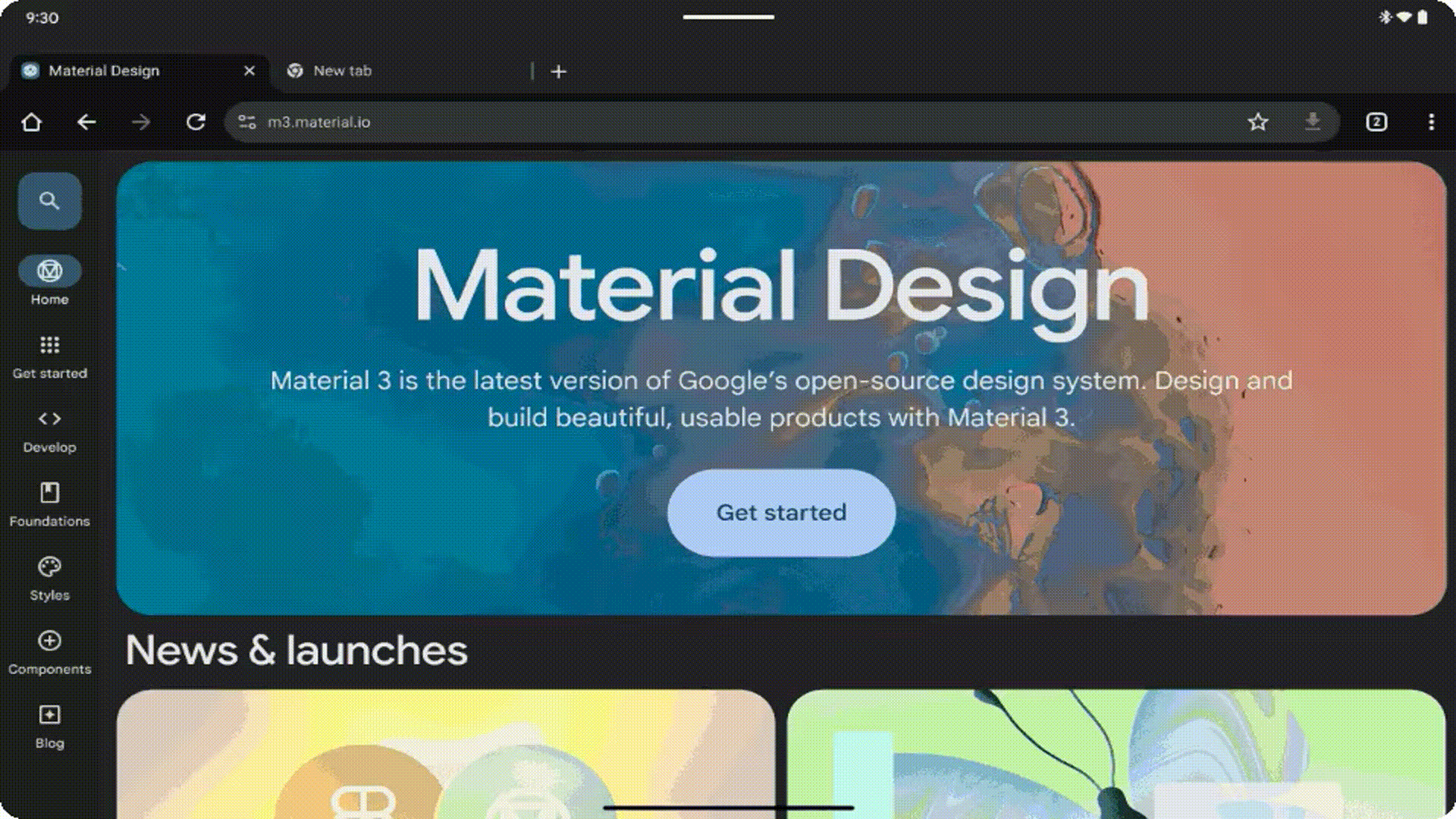Open the search panel in the sidebar

point(49,201)
